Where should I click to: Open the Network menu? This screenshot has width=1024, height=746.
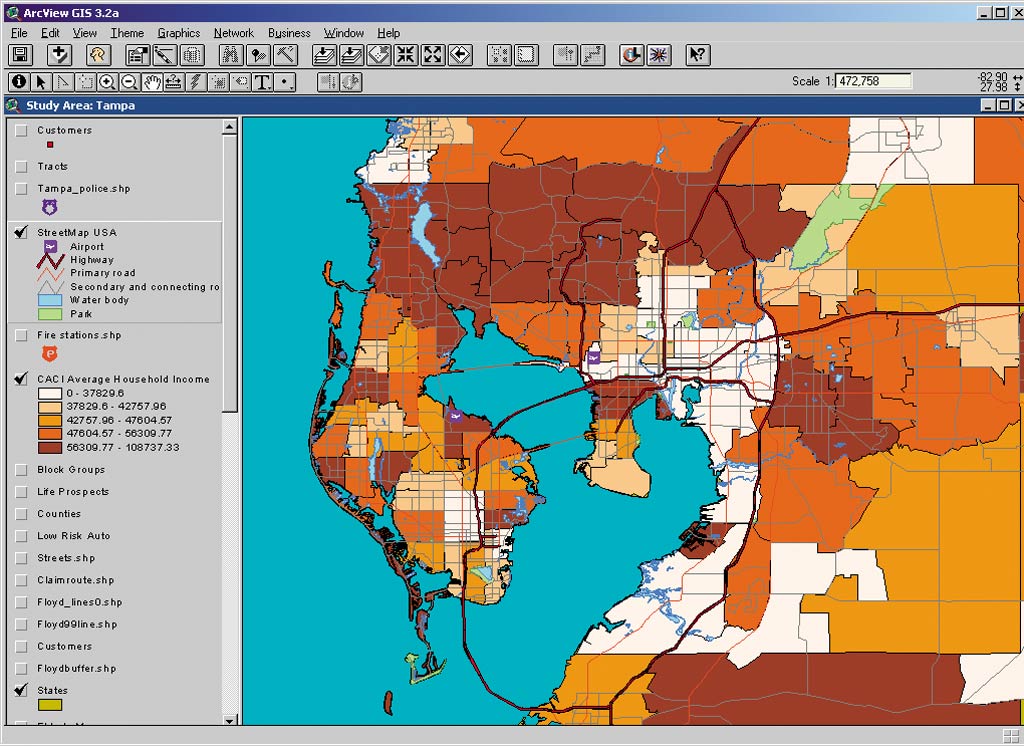pos(233,33)
